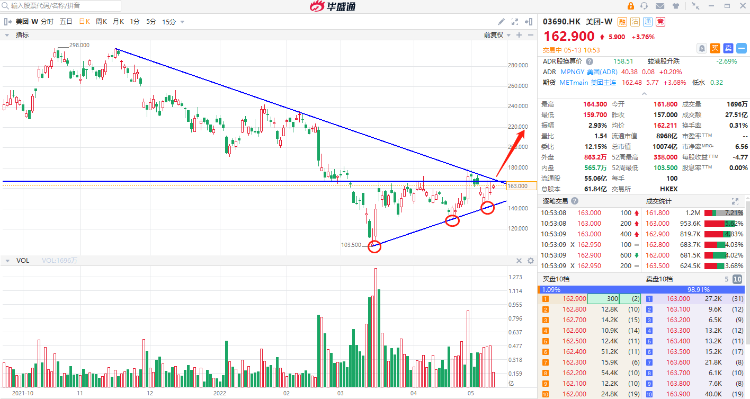This screenshot has height=399, width=750.
Task: Switch order book to 5 levels
Action: [x=726, y=279]
